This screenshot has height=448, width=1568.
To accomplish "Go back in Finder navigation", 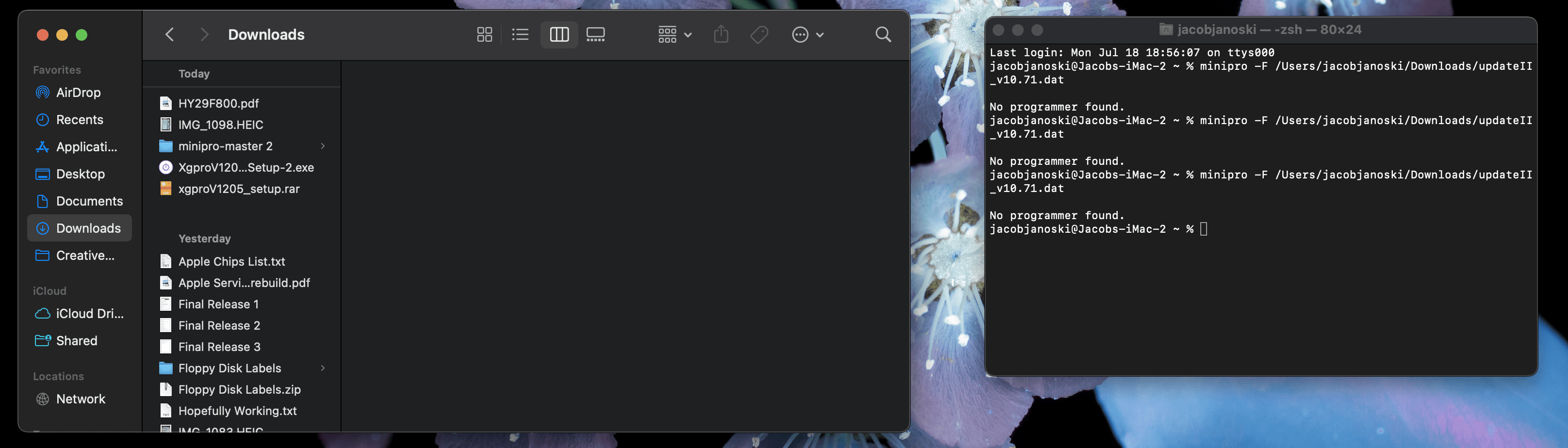I will coord(170,35).
